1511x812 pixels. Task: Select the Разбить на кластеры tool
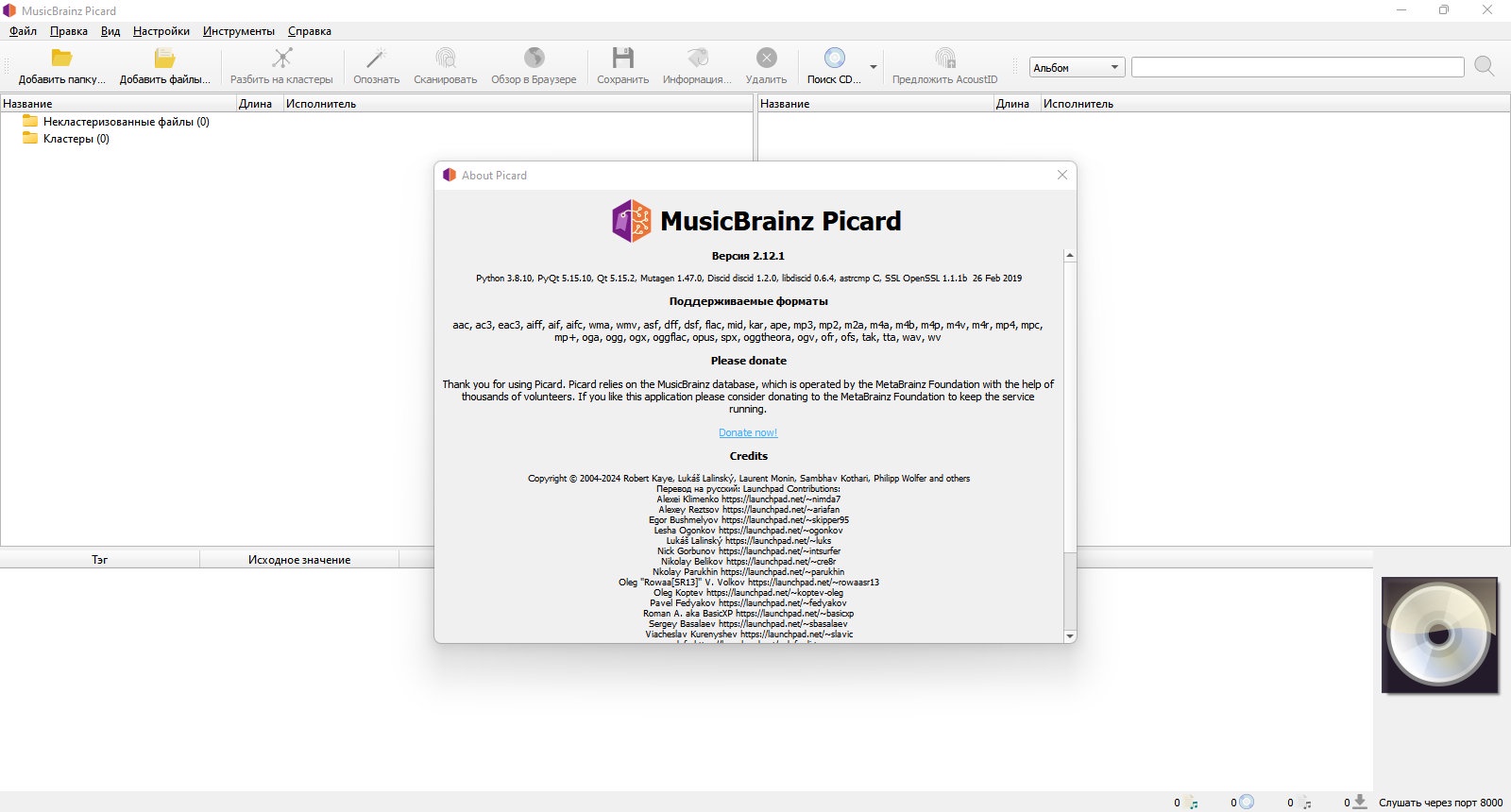point(281,66)
